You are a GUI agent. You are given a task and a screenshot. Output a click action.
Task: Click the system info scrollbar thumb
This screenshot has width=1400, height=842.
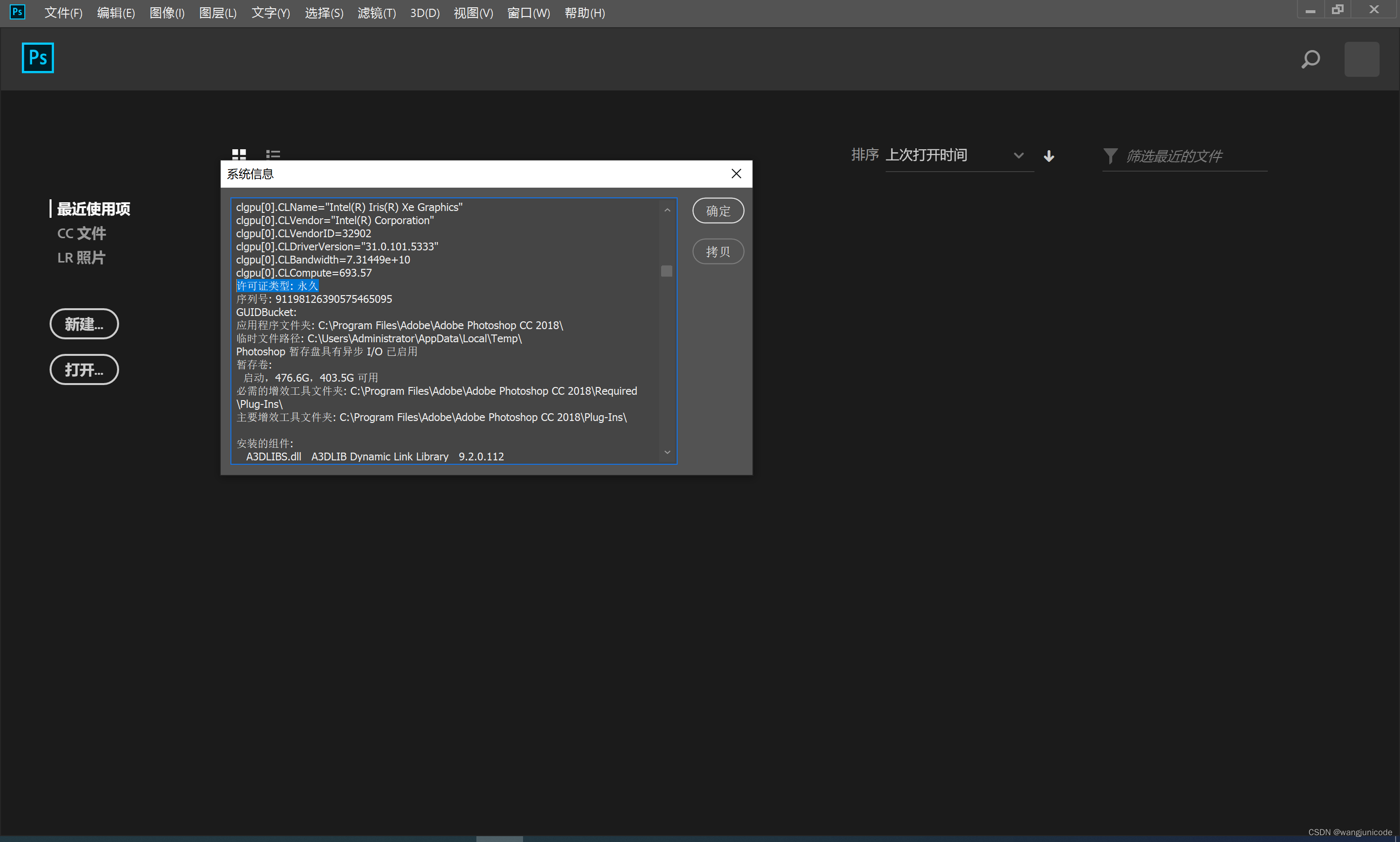(666, 271)
